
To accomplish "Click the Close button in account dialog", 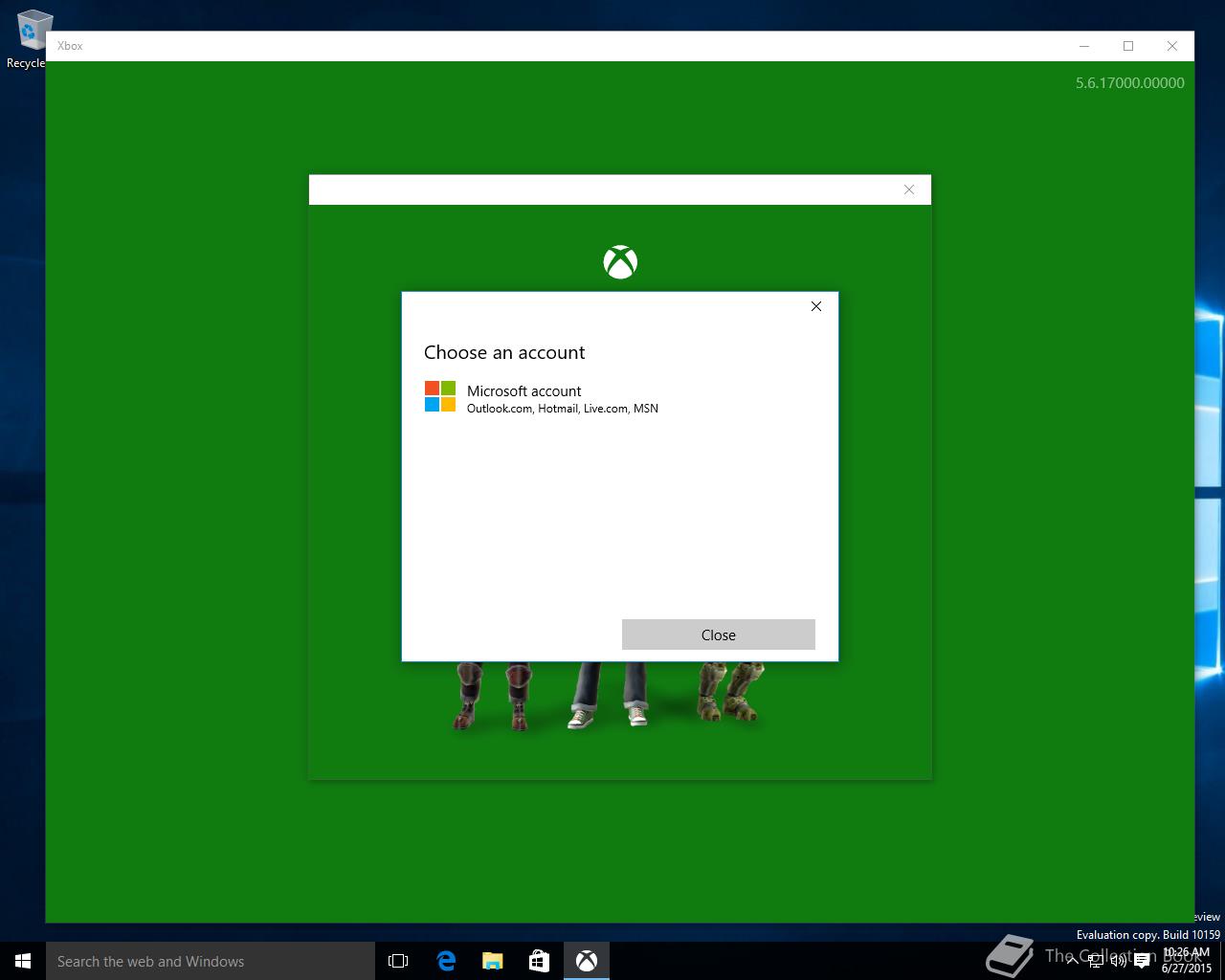I will coord(719,635).
